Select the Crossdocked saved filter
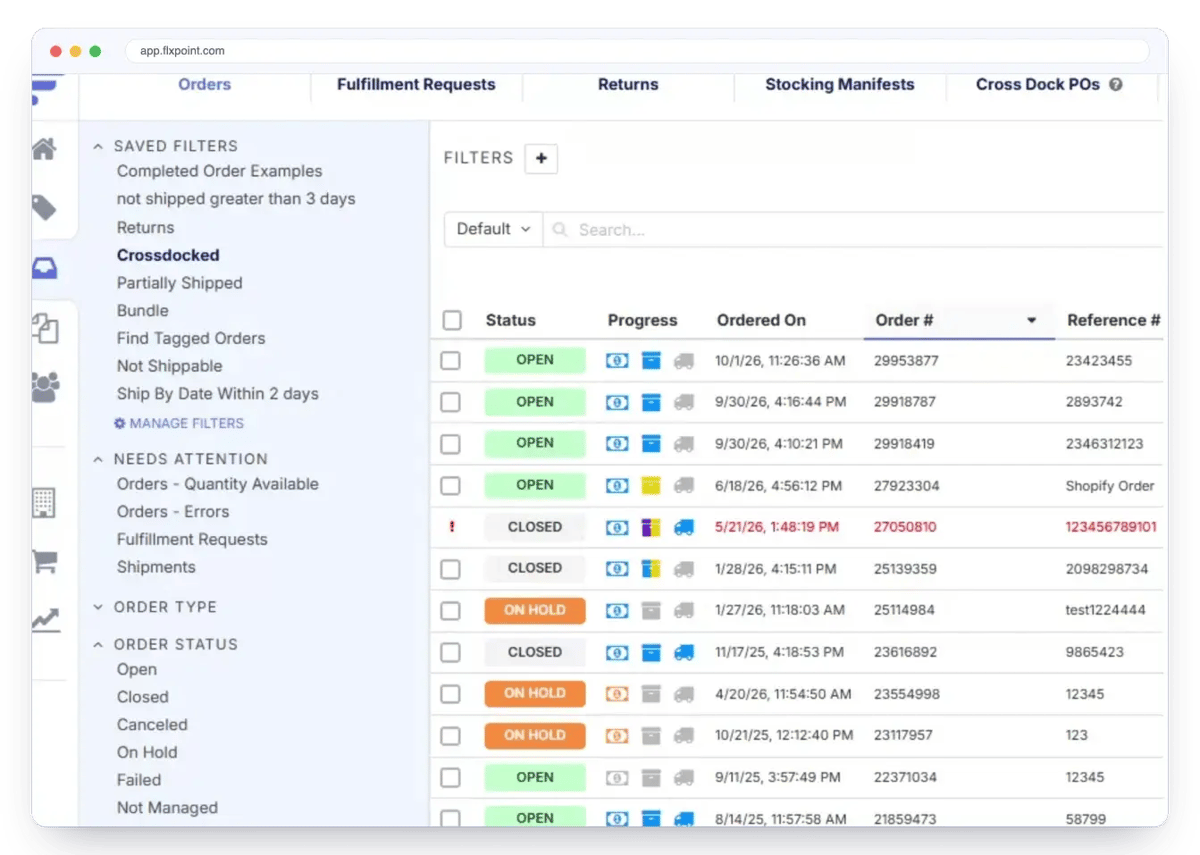The width and height of the screenshot is (1200, 855). (168, 255)
